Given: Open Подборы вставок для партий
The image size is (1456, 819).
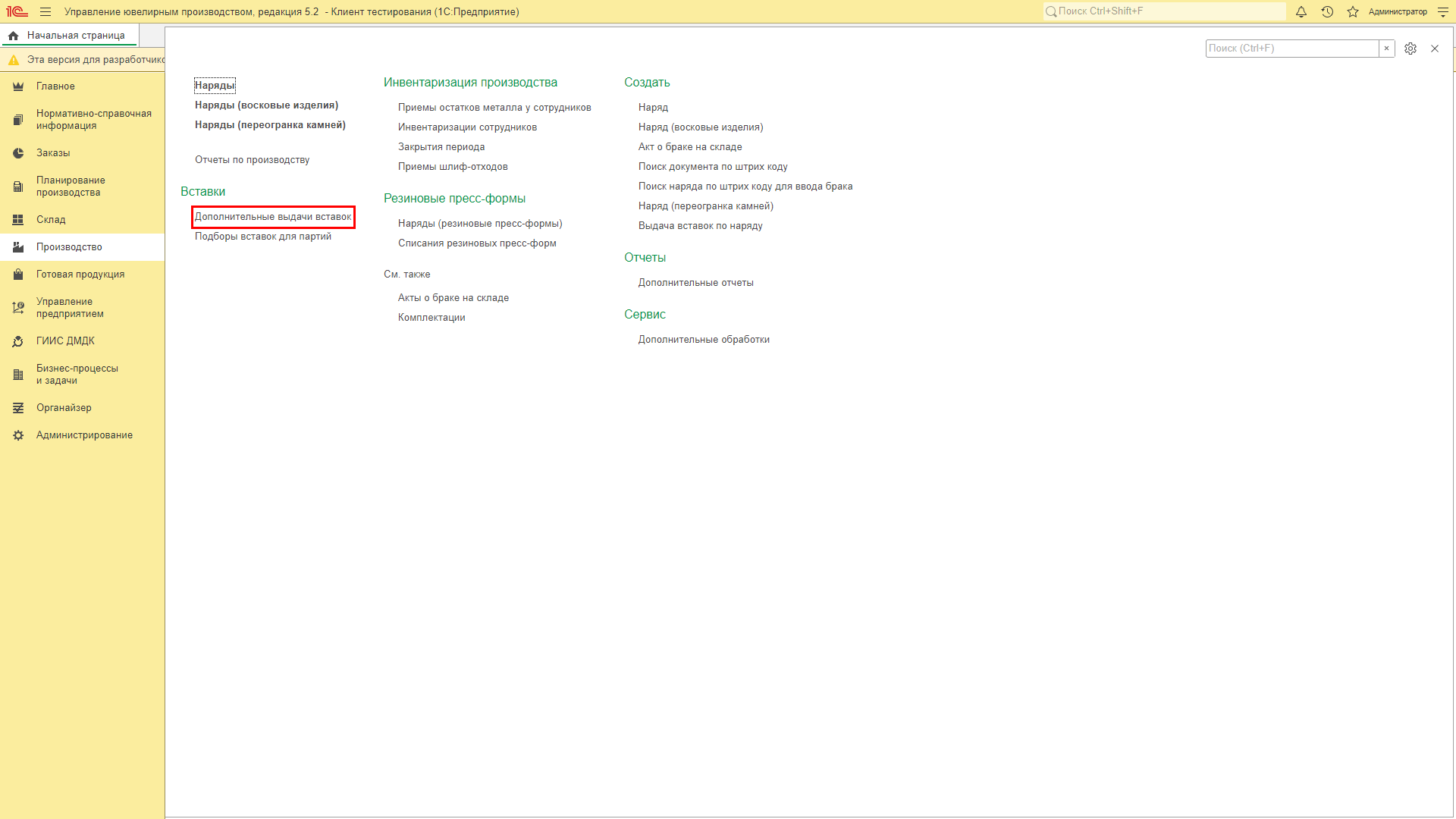Looking at the screenshot, I should click(x=263, y=237).
